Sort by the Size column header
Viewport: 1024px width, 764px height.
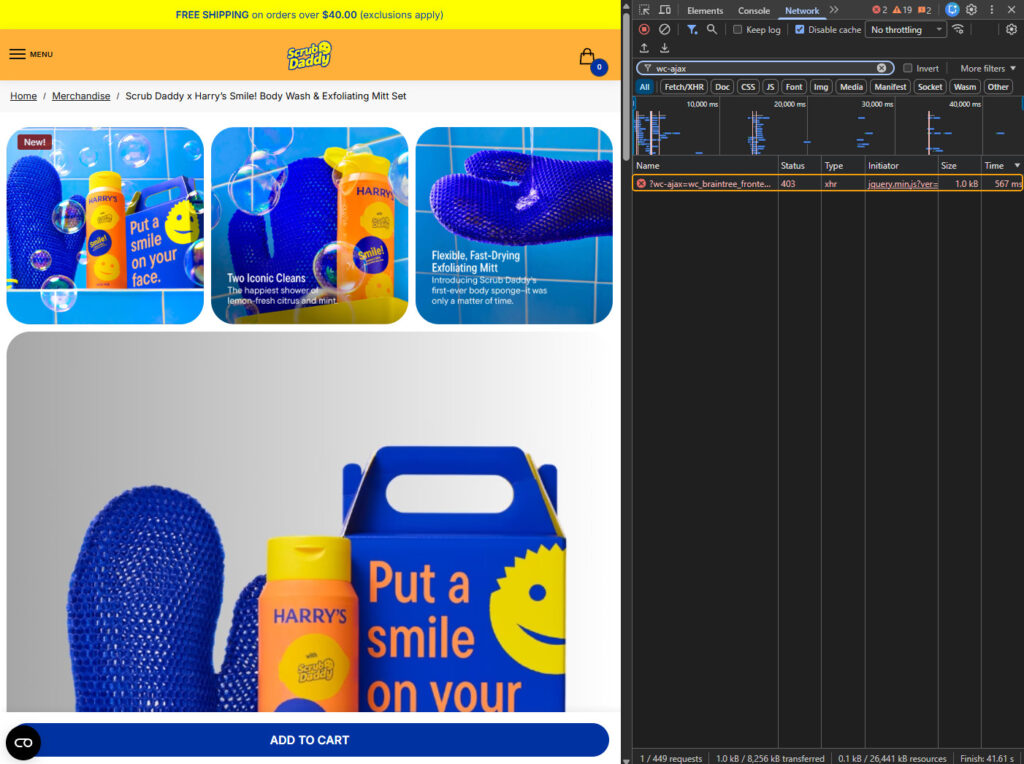point(959,166)
